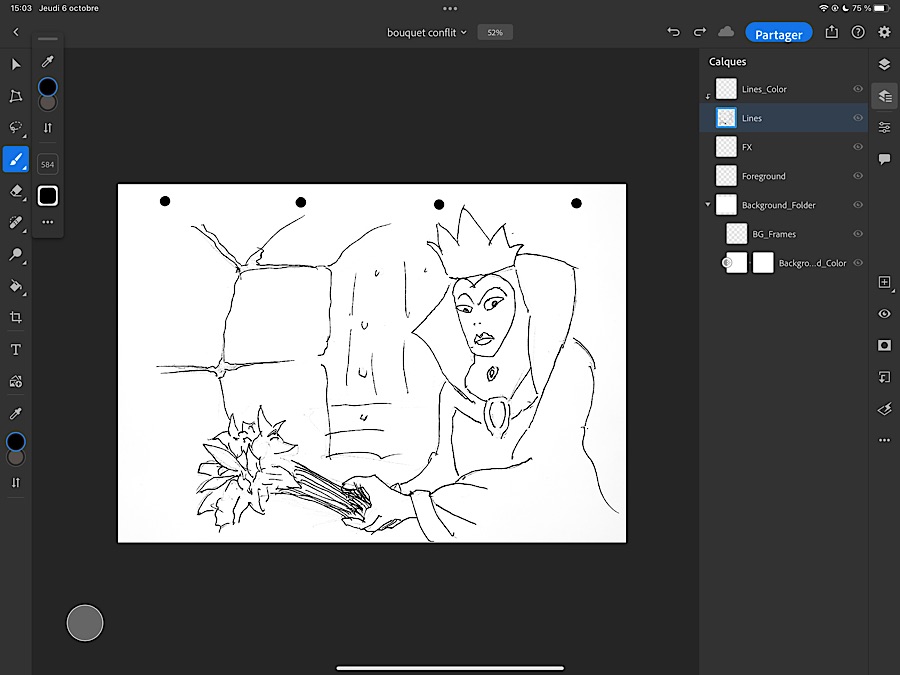Open filters and adjustments icon
Screen dimensions: 900x675
(885, 409)
